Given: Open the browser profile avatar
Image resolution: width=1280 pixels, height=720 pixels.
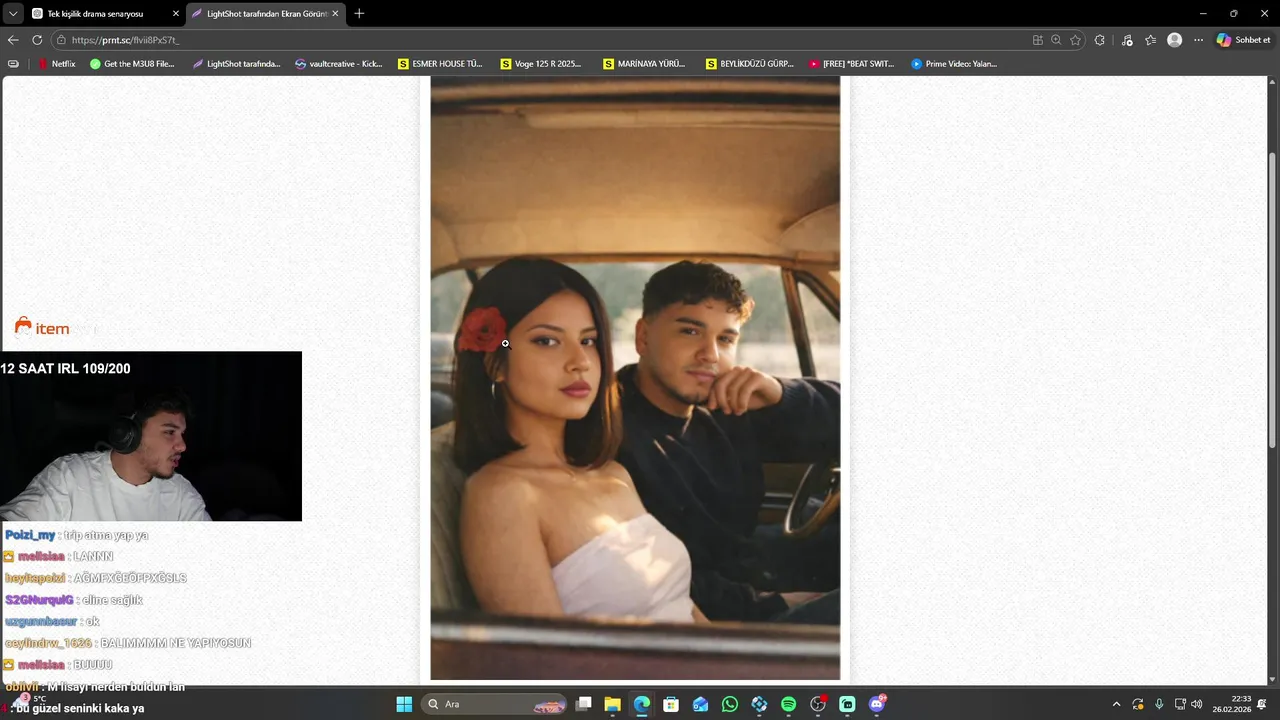Looking at the screenshot, I should click(x=1175, y=40).
